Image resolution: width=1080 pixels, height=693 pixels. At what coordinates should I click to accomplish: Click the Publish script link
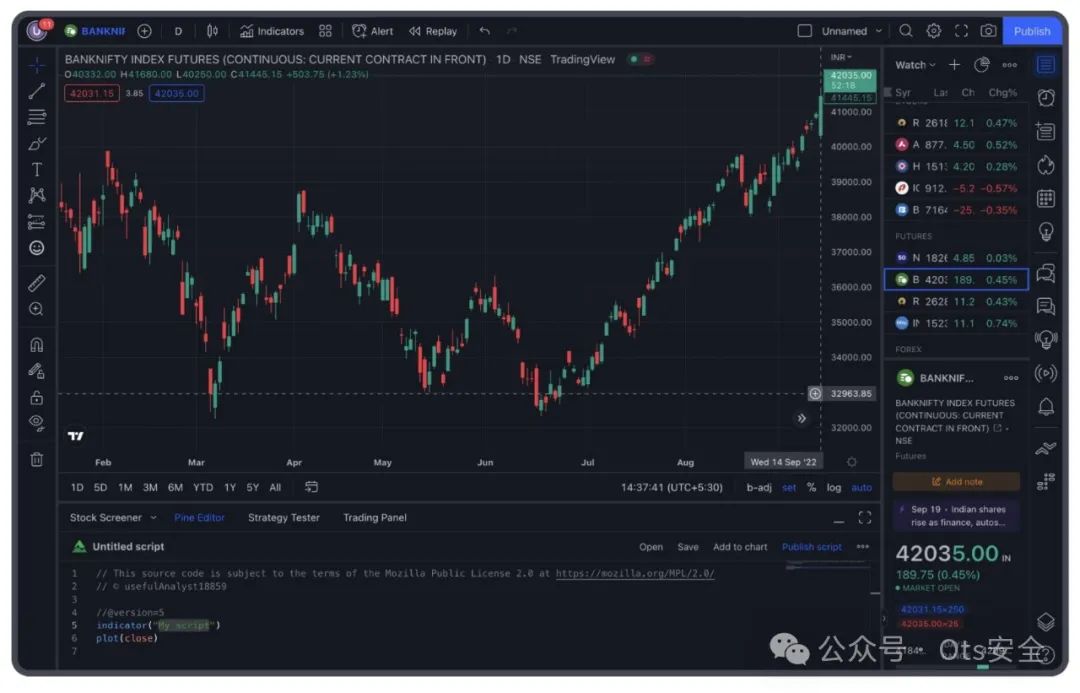coord(811,548)
